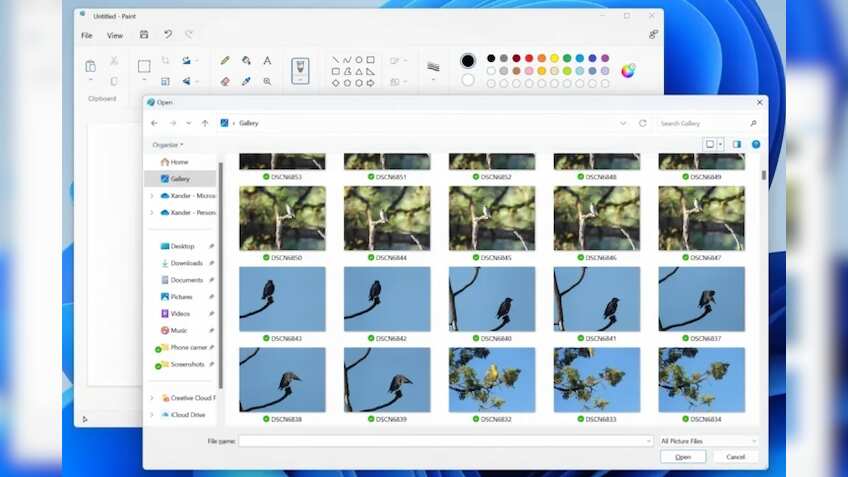Select the black Color 1 swatch
Image resolution: width=848 pixels, height=477 pixels.
[x=468, y=61]
